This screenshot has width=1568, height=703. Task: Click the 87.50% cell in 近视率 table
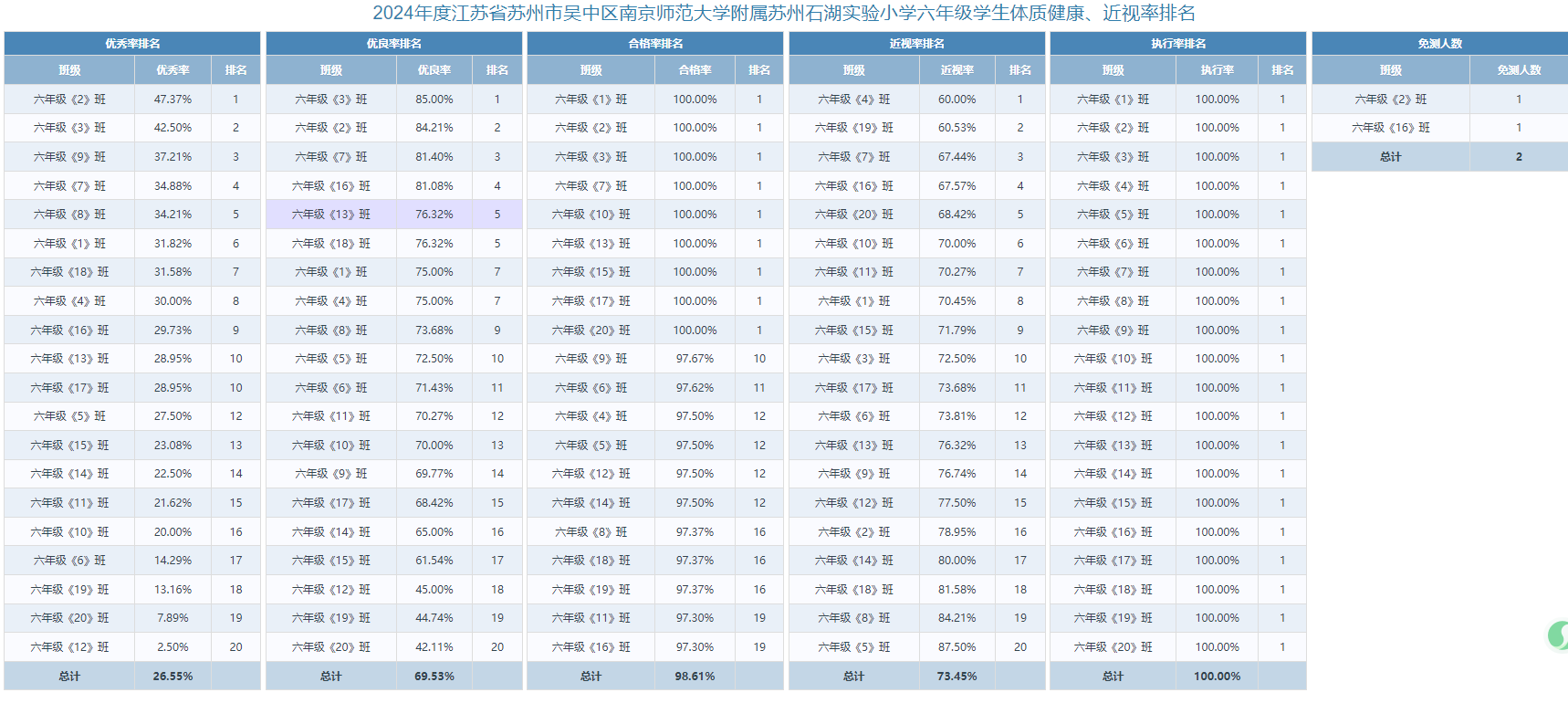(x=956, y=647)
